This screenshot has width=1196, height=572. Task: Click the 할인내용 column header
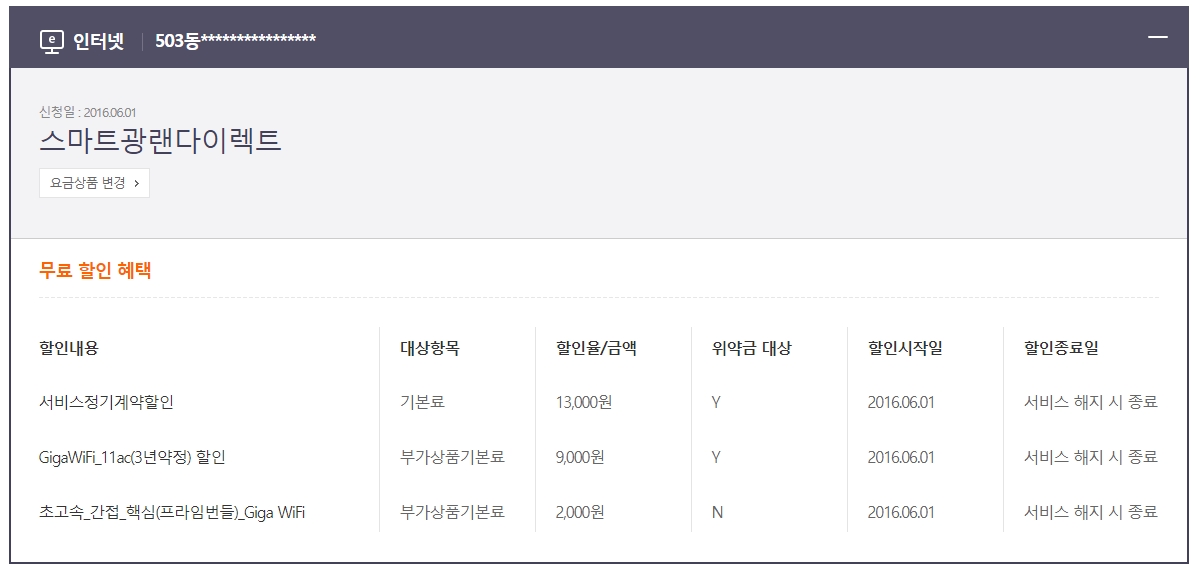pyautogui.click(x=69, y=348)
